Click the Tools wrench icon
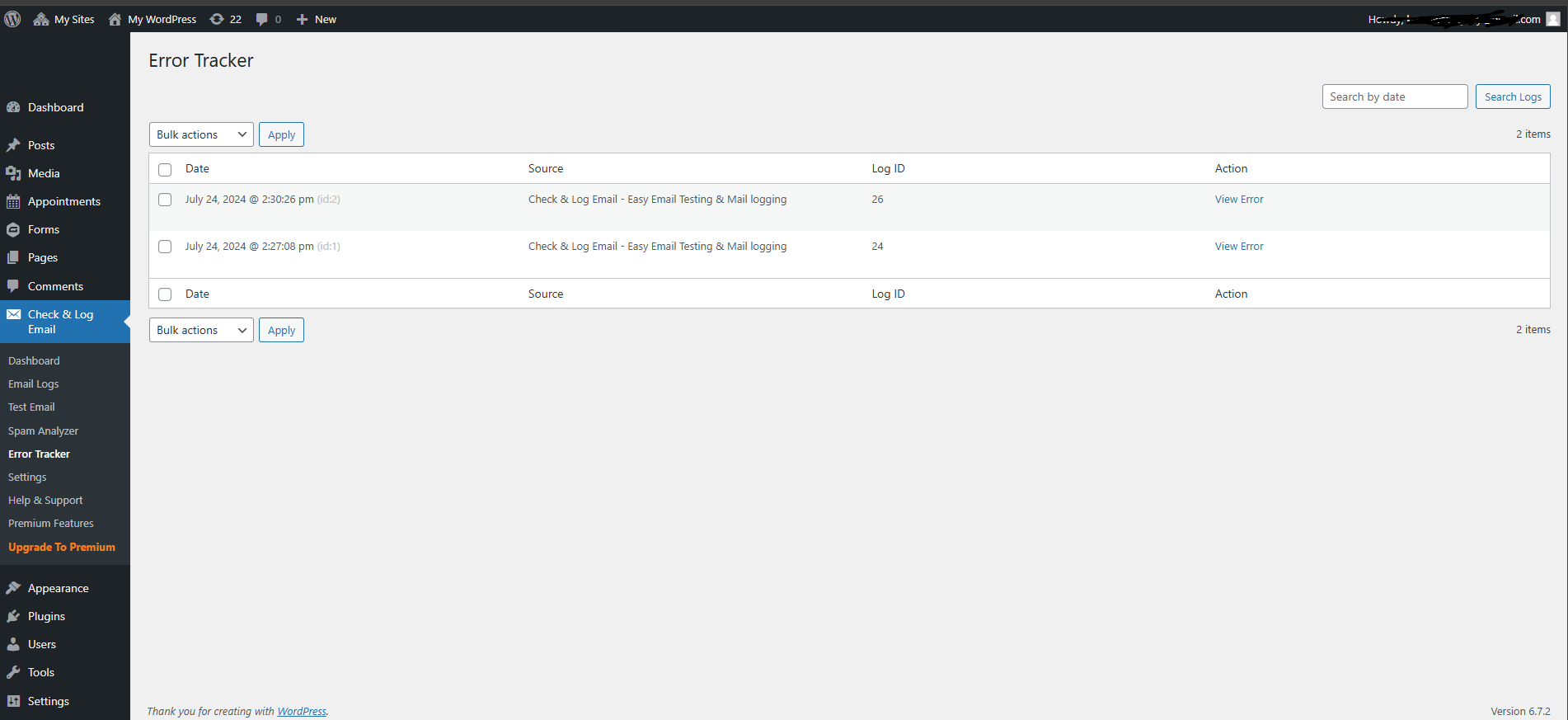 pos(13,672)
